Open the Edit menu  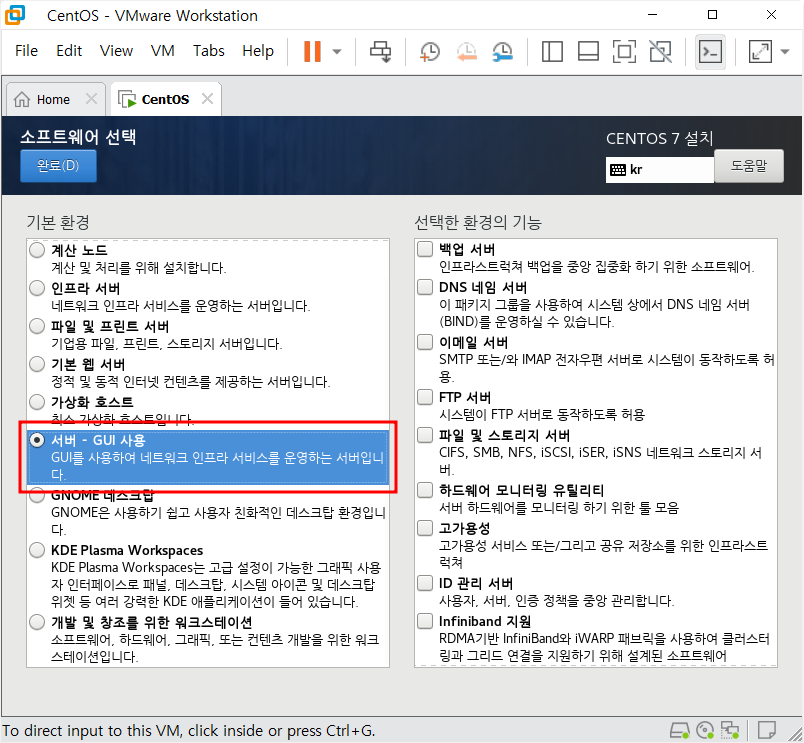coord(69,51)
